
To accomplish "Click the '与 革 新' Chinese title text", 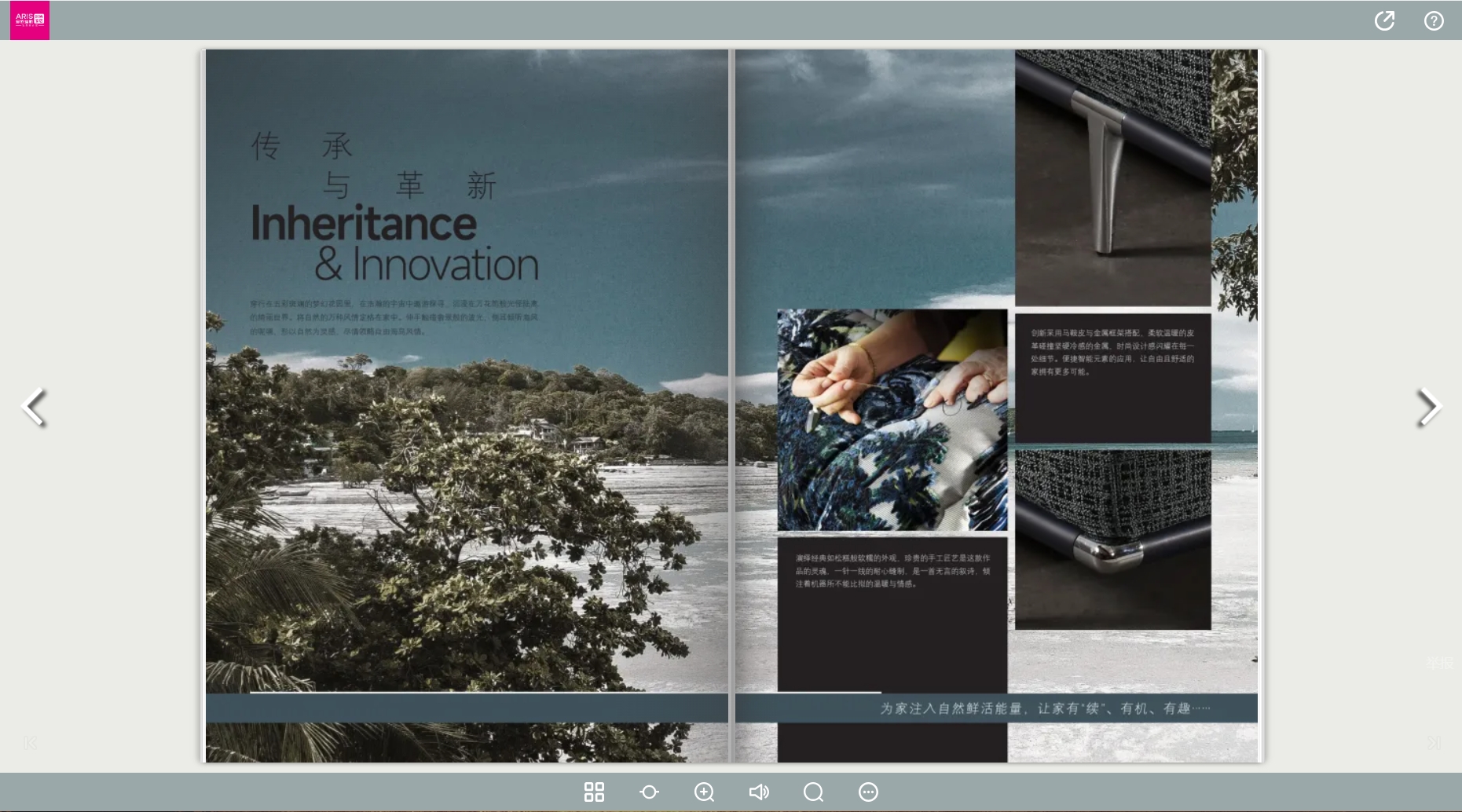I will pyautogui.click(x=409, y=186).
